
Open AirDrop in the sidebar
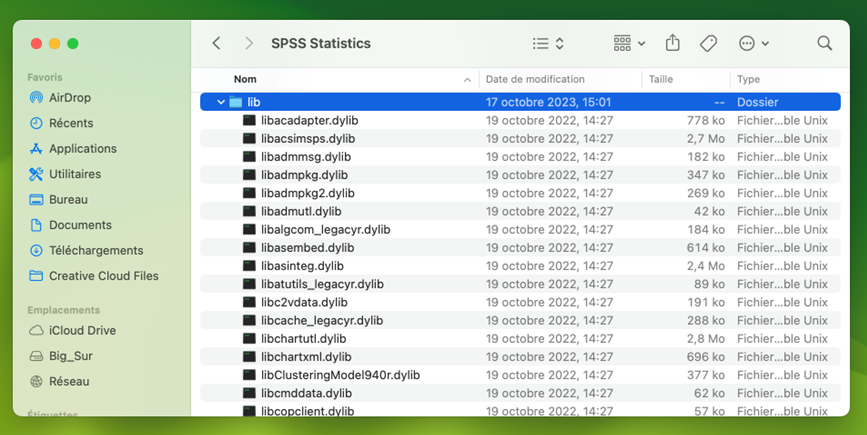[69, 98]
